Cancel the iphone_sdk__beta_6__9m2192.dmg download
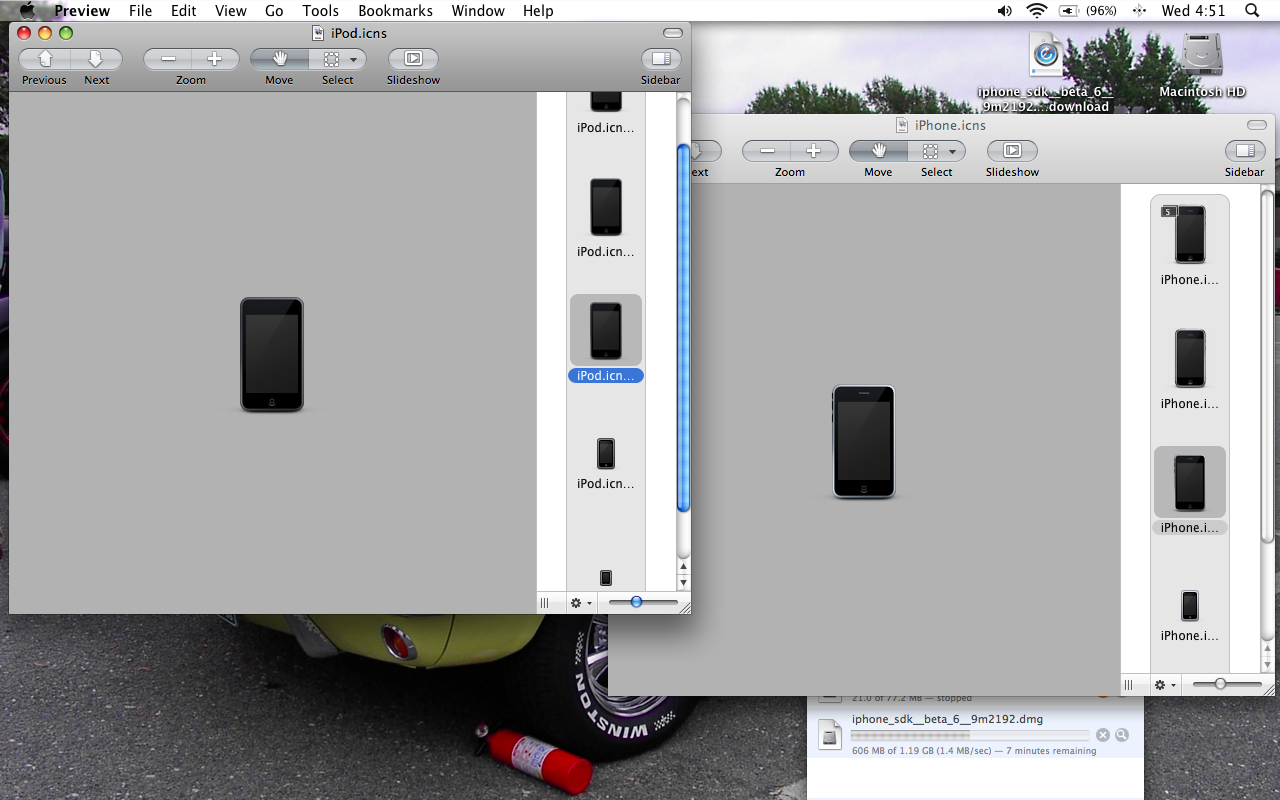The height and width of the screenshot is (800, 1280). [1103, 735]
